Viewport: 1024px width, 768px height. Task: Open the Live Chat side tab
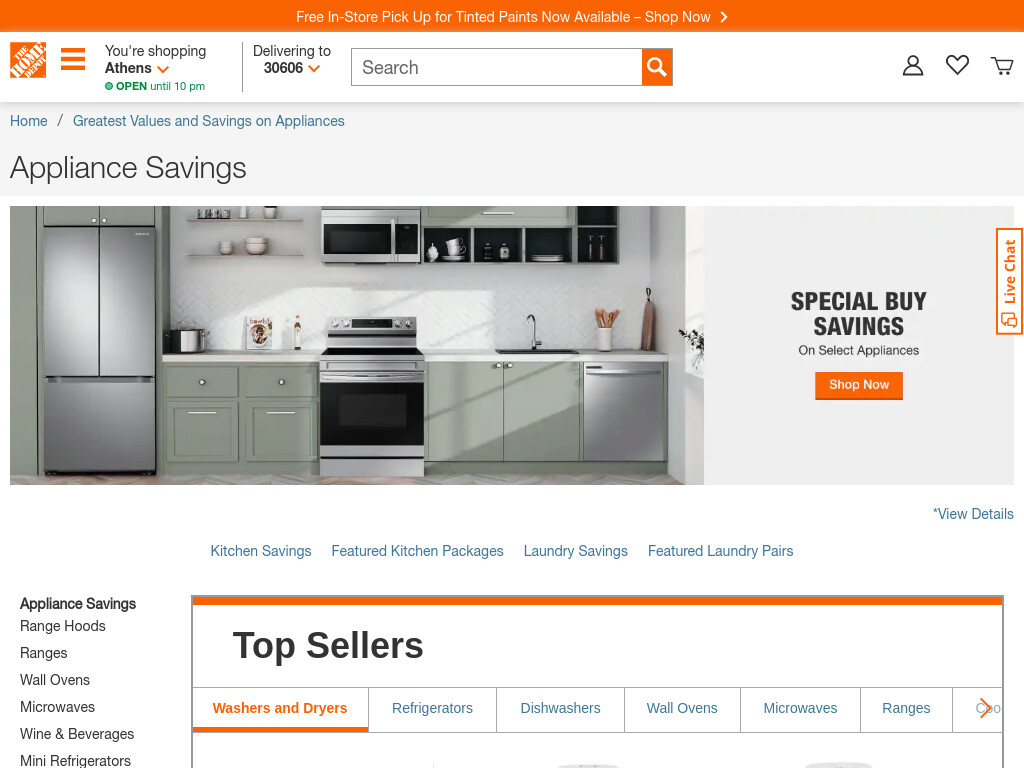tap(1010, 281)
